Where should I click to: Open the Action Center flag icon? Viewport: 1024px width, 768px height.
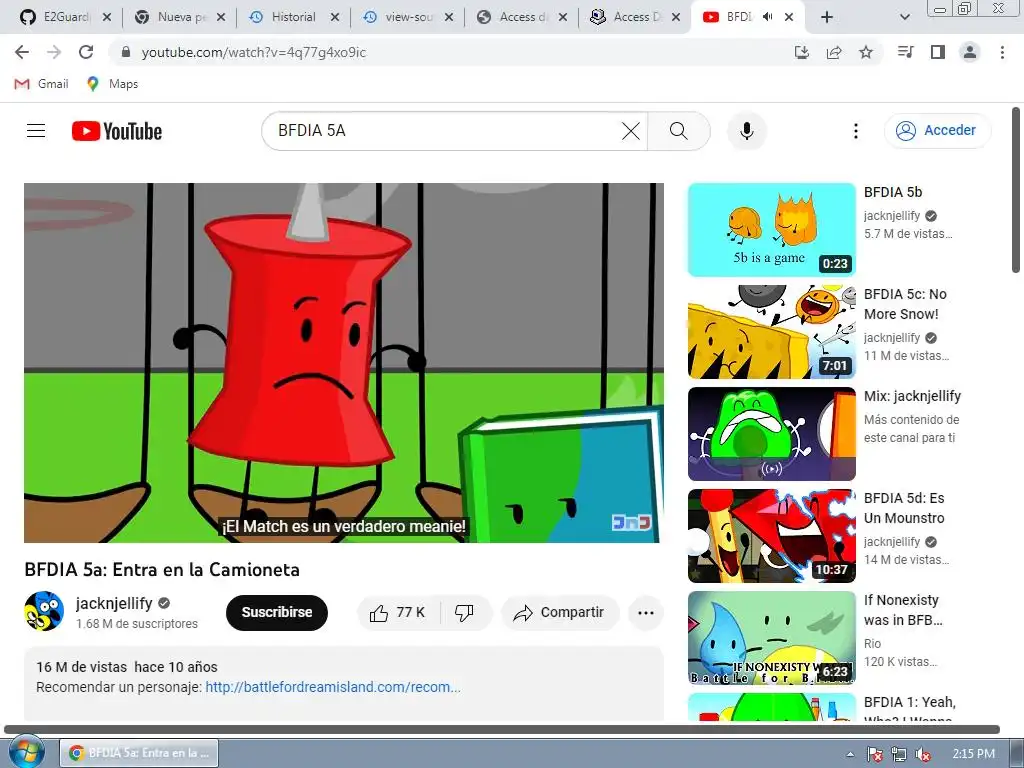pos(874,754)
